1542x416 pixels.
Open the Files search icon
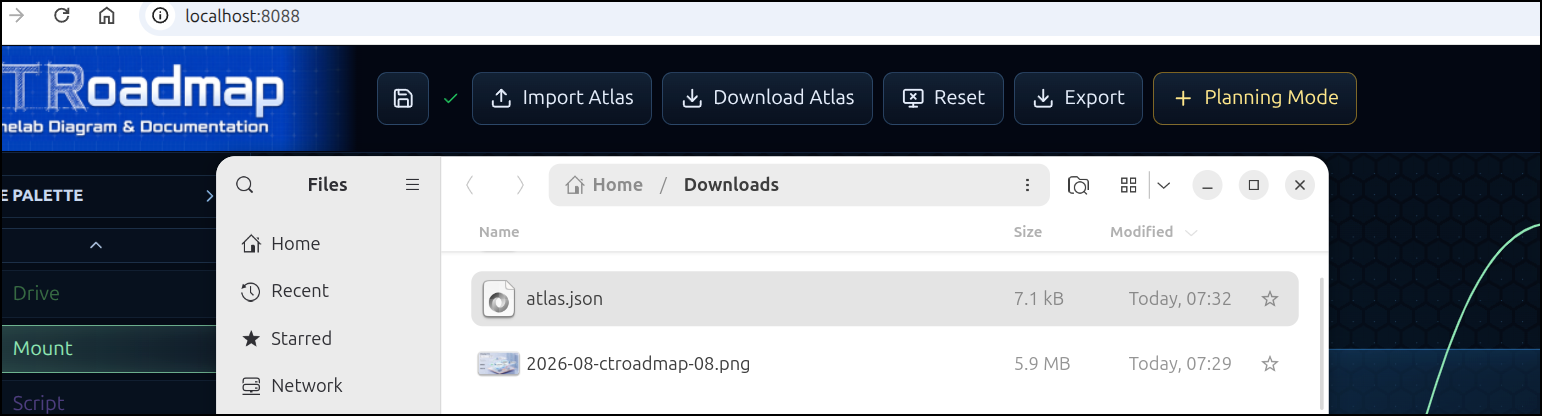pyautogui.click(x=244, y=185)
